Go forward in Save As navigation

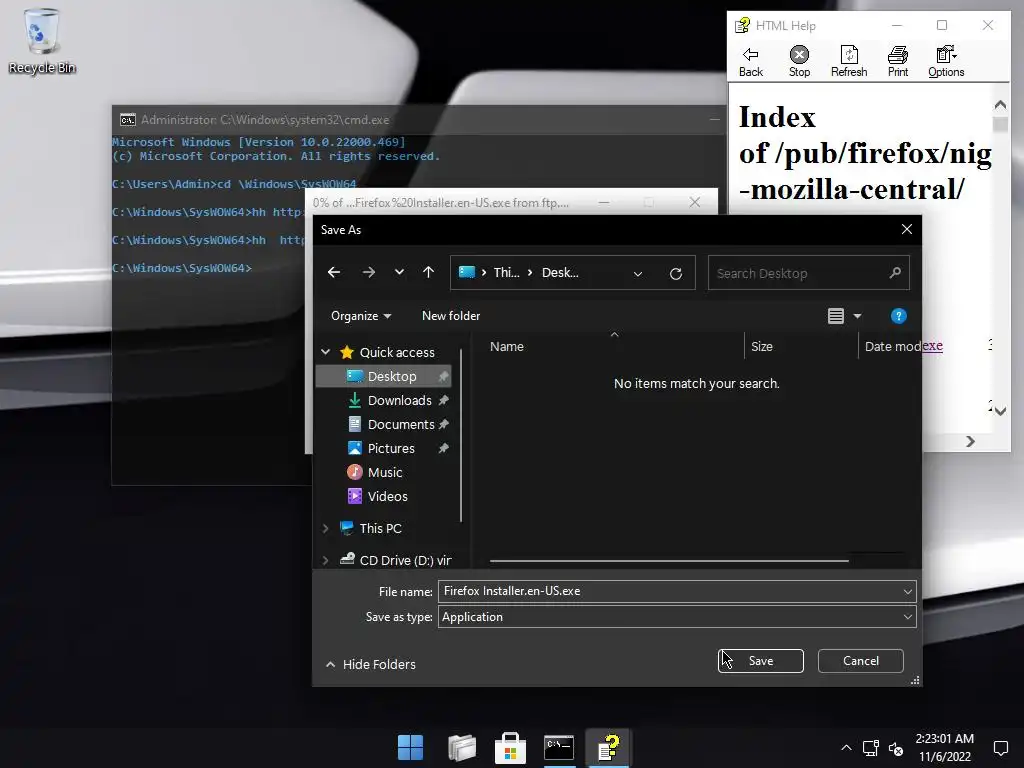(368, 272)
